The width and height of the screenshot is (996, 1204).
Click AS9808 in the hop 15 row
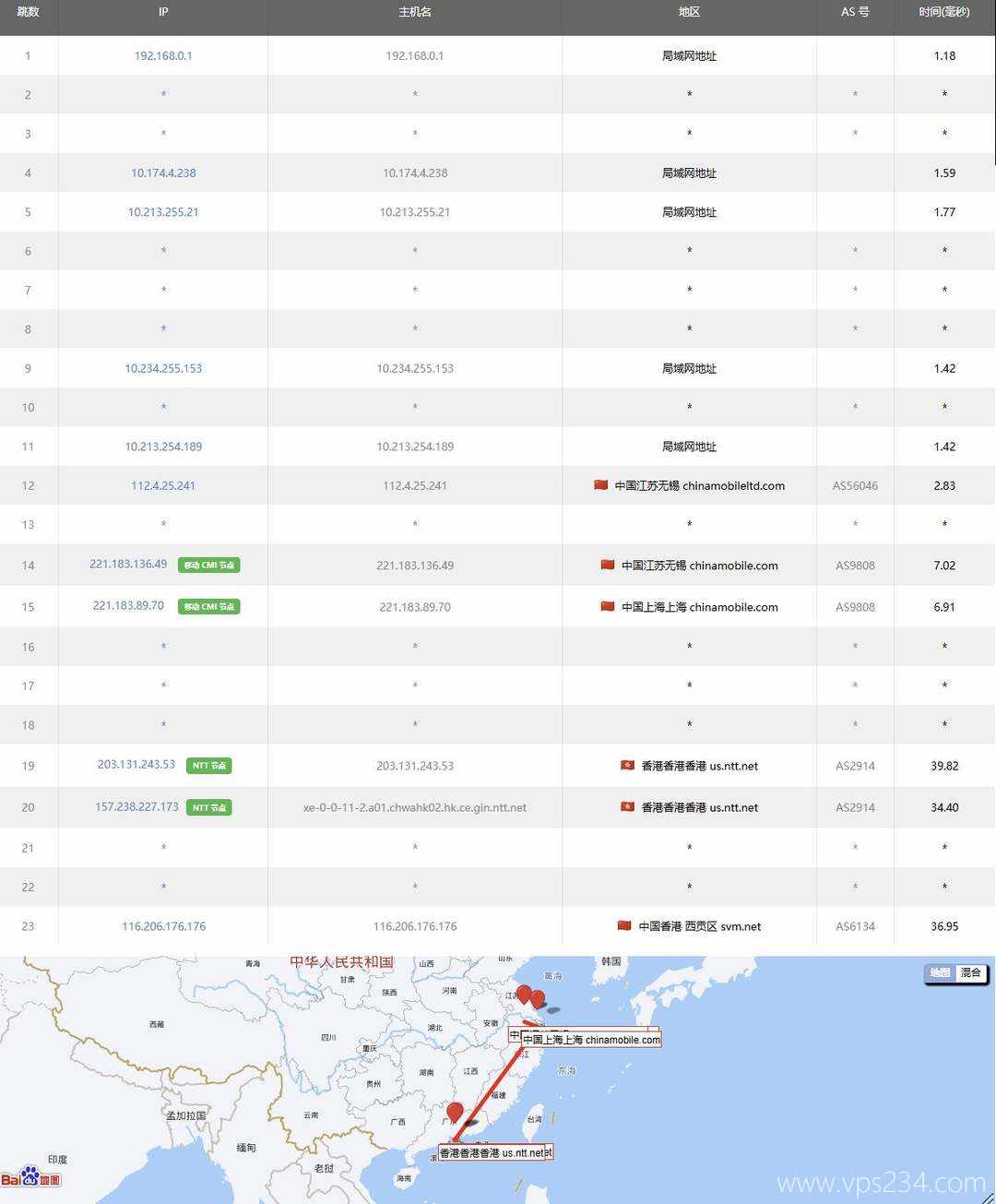855,607
